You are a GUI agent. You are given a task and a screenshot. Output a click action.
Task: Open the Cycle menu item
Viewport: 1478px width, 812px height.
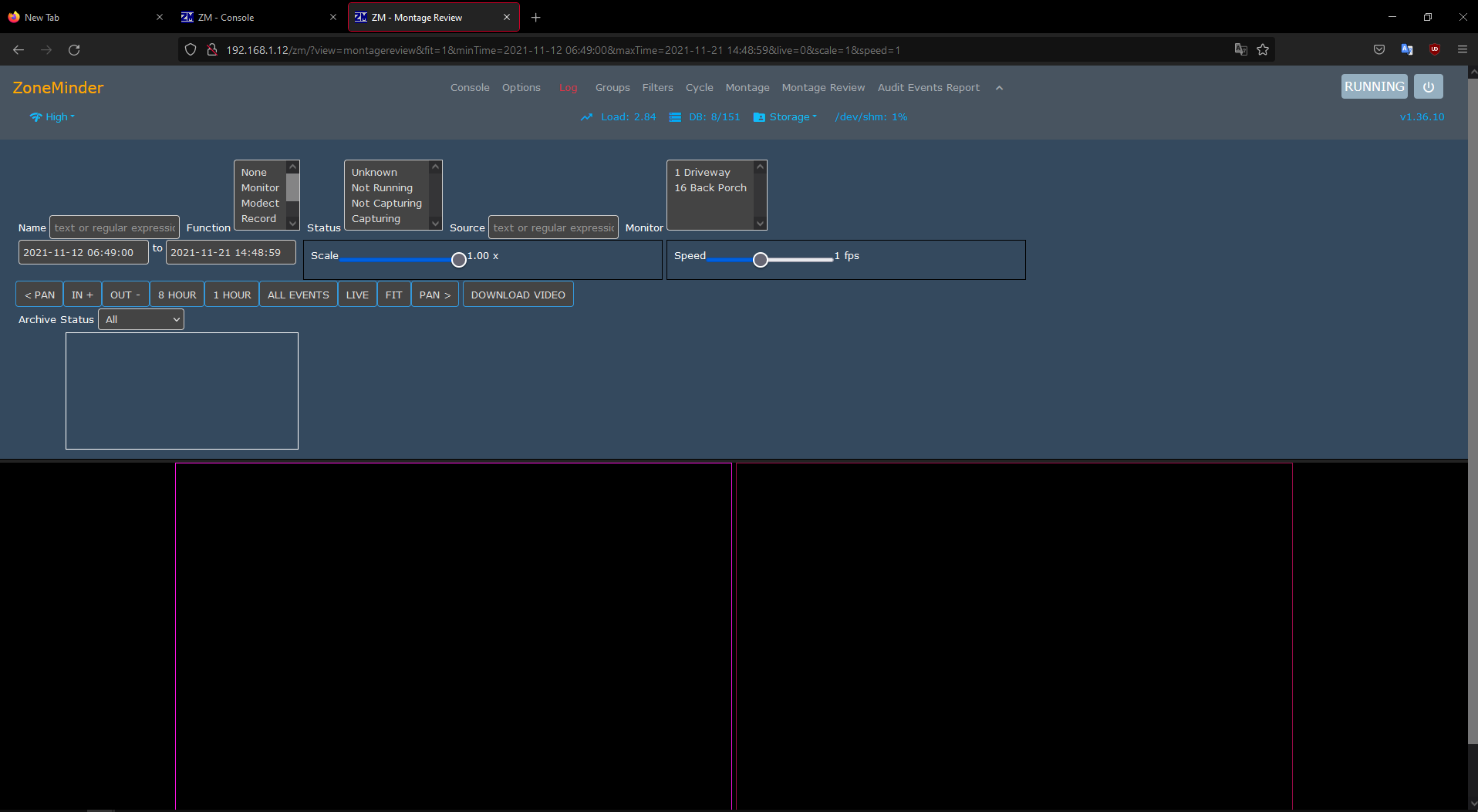pyautogui.click(x=700, y=88)
